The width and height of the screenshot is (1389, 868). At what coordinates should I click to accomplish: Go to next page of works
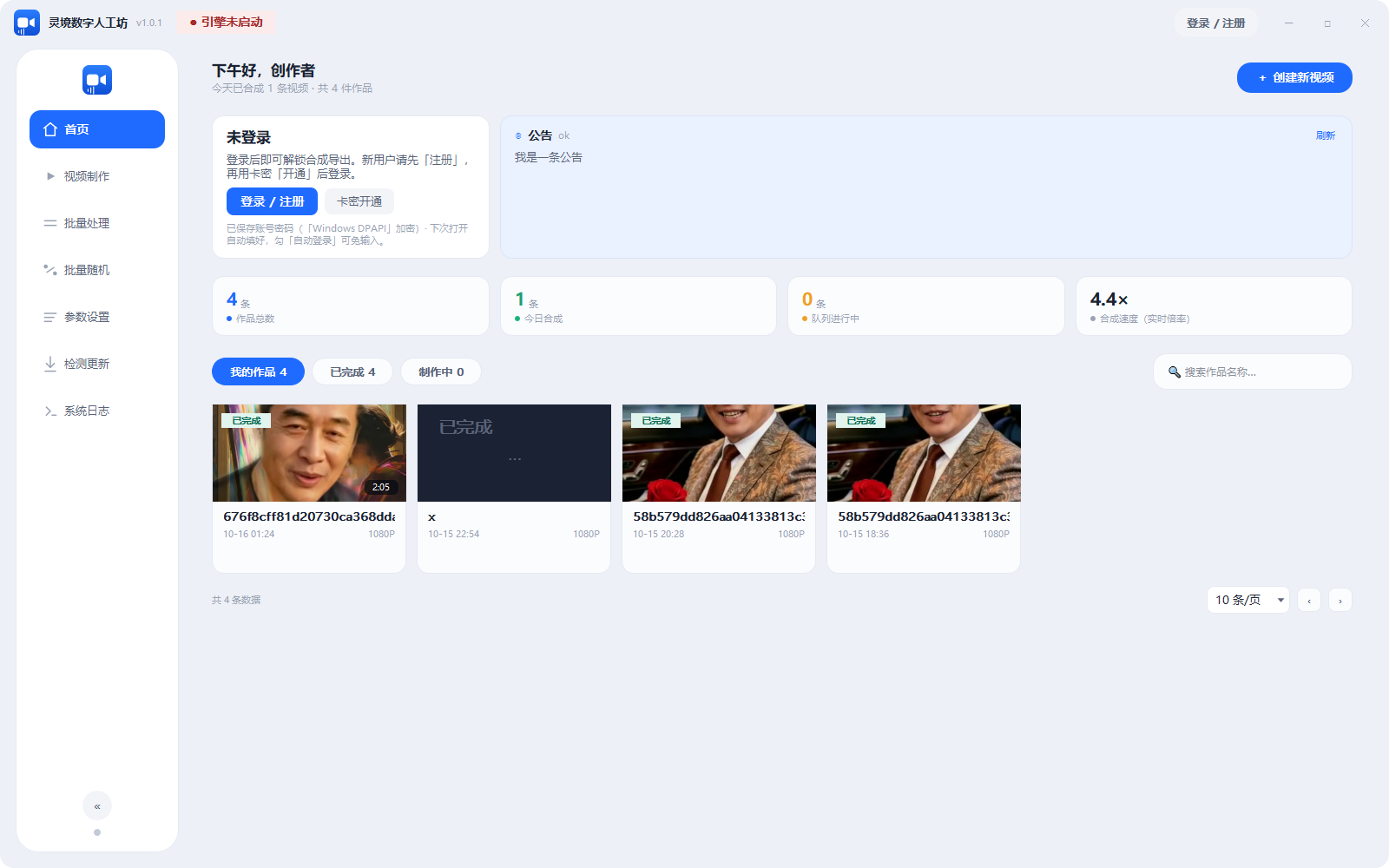1340,600
